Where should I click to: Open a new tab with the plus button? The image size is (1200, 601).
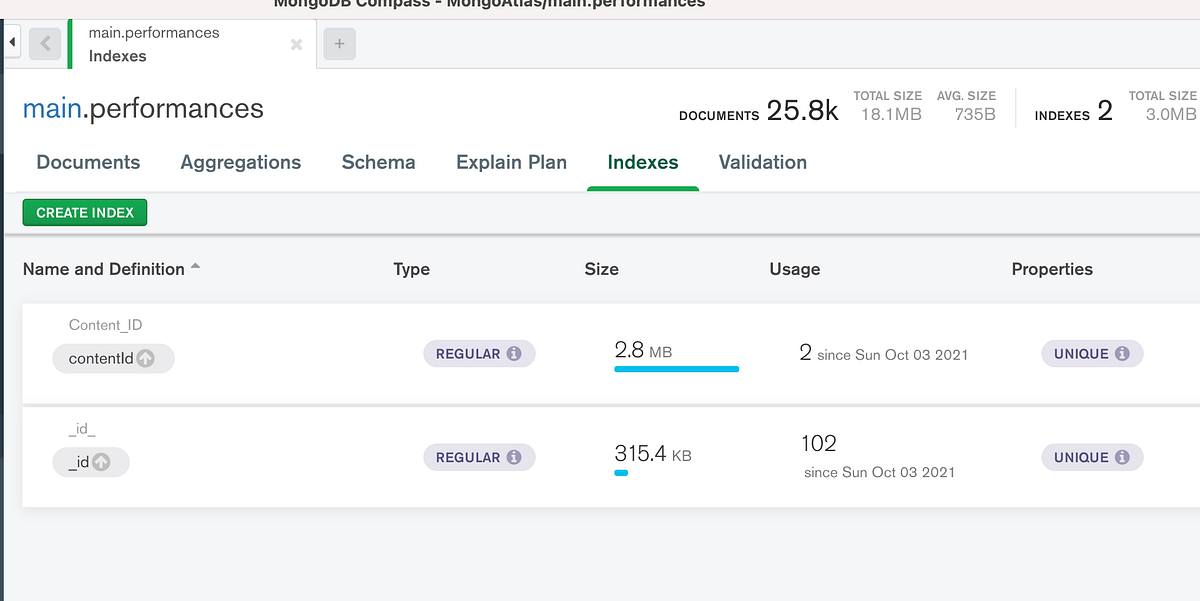338,42
